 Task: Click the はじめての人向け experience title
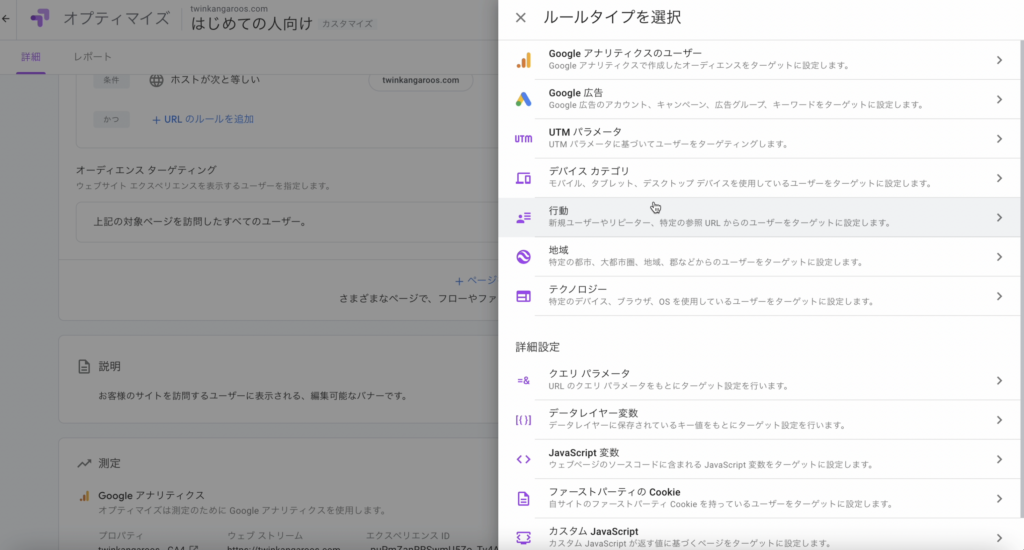coord(252,24)
